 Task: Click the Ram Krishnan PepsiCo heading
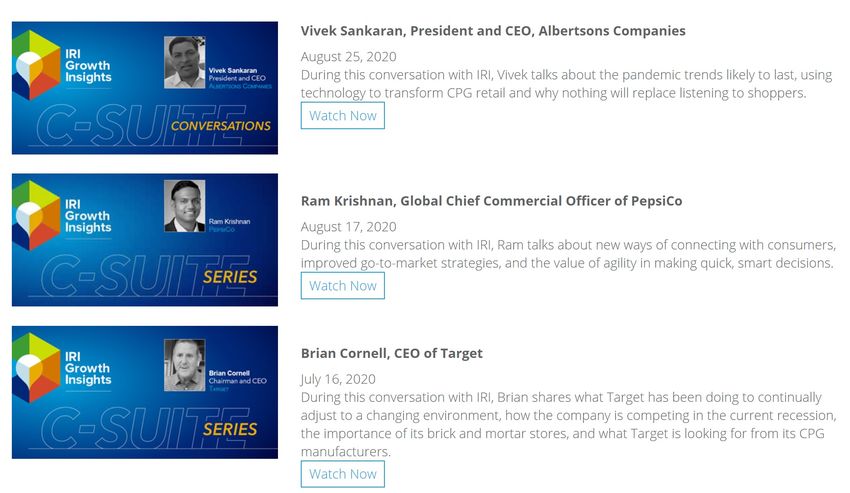point(491,201)
